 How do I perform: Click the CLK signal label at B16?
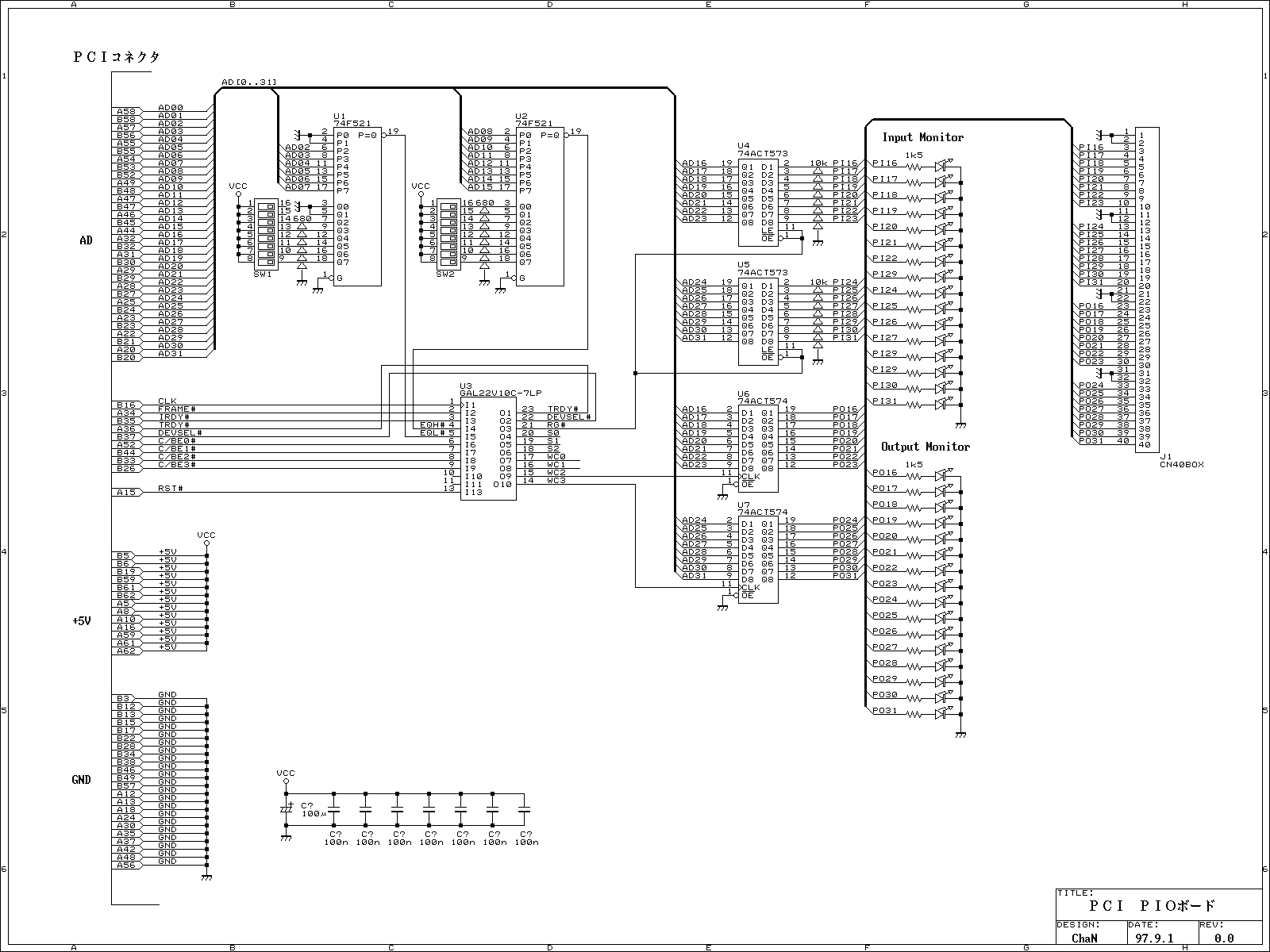[x=167, y=401]
